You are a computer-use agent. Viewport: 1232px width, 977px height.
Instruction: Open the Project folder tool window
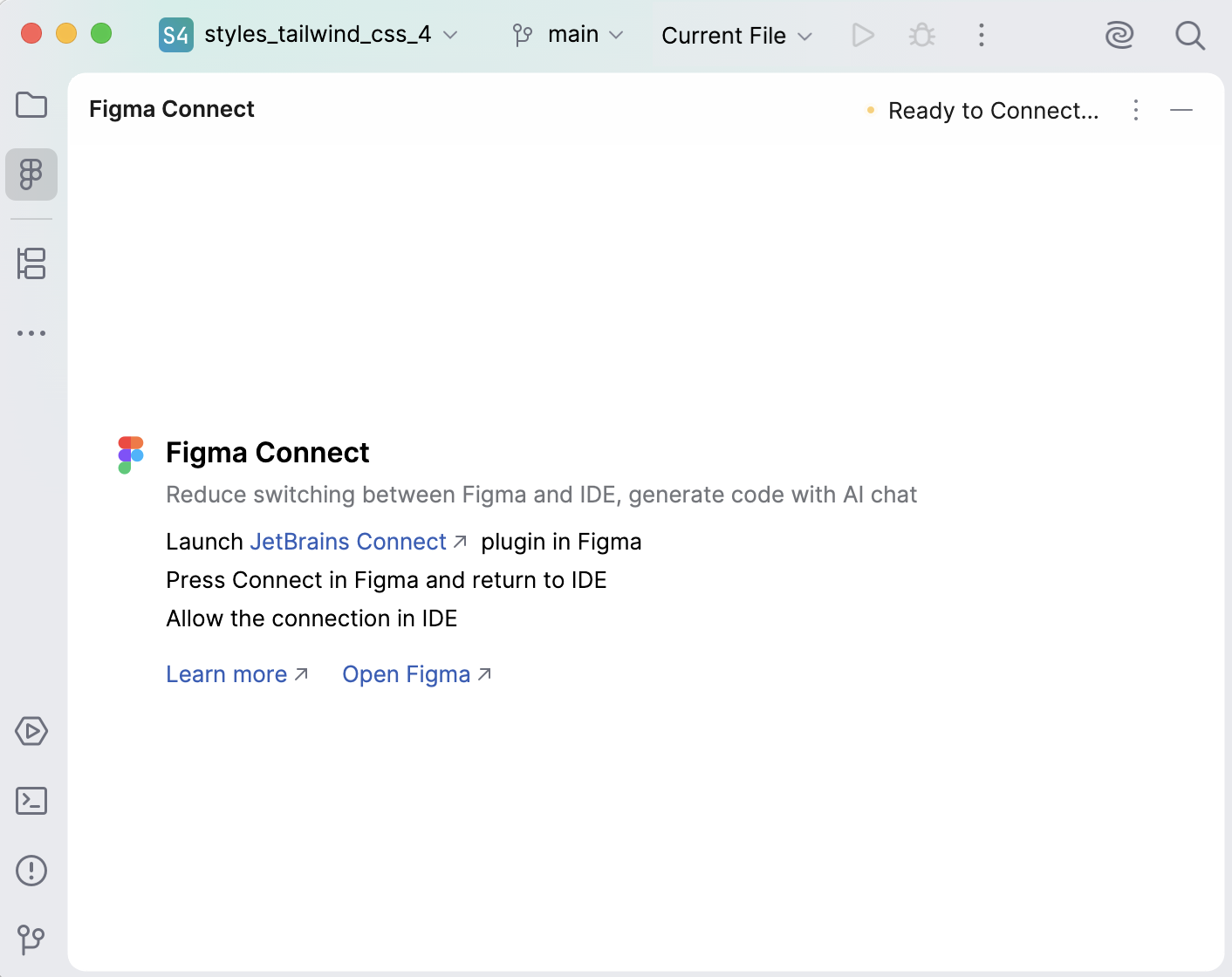31,106
